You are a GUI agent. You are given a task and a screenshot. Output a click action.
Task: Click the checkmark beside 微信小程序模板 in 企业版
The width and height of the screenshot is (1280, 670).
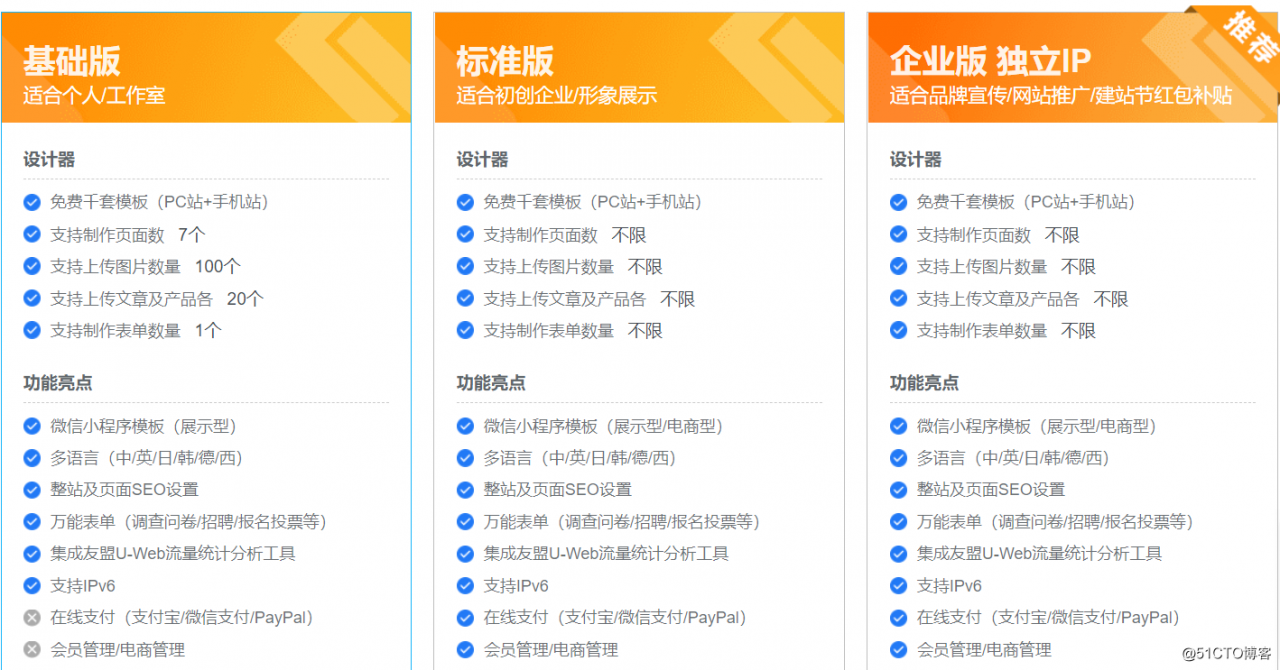pos(898,425)
